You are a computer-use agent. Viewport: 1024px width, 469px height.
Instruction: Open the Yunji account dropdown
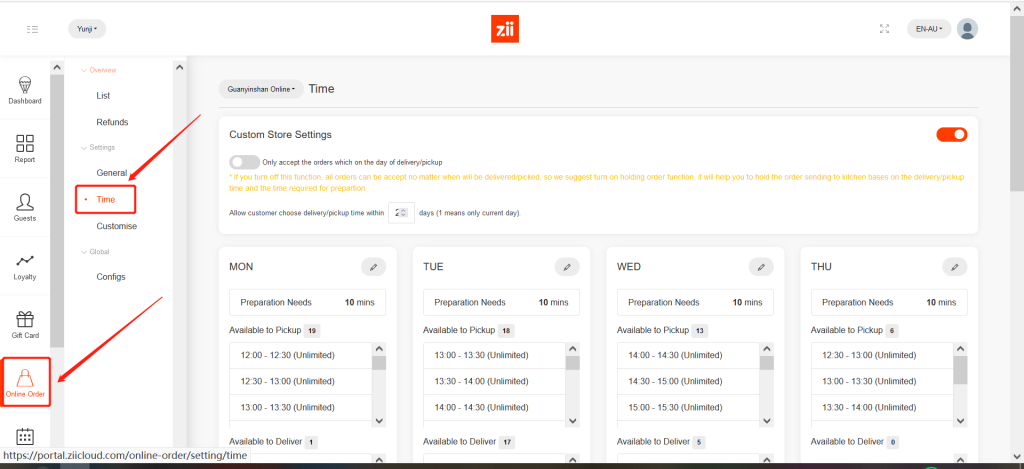[87, 29]
